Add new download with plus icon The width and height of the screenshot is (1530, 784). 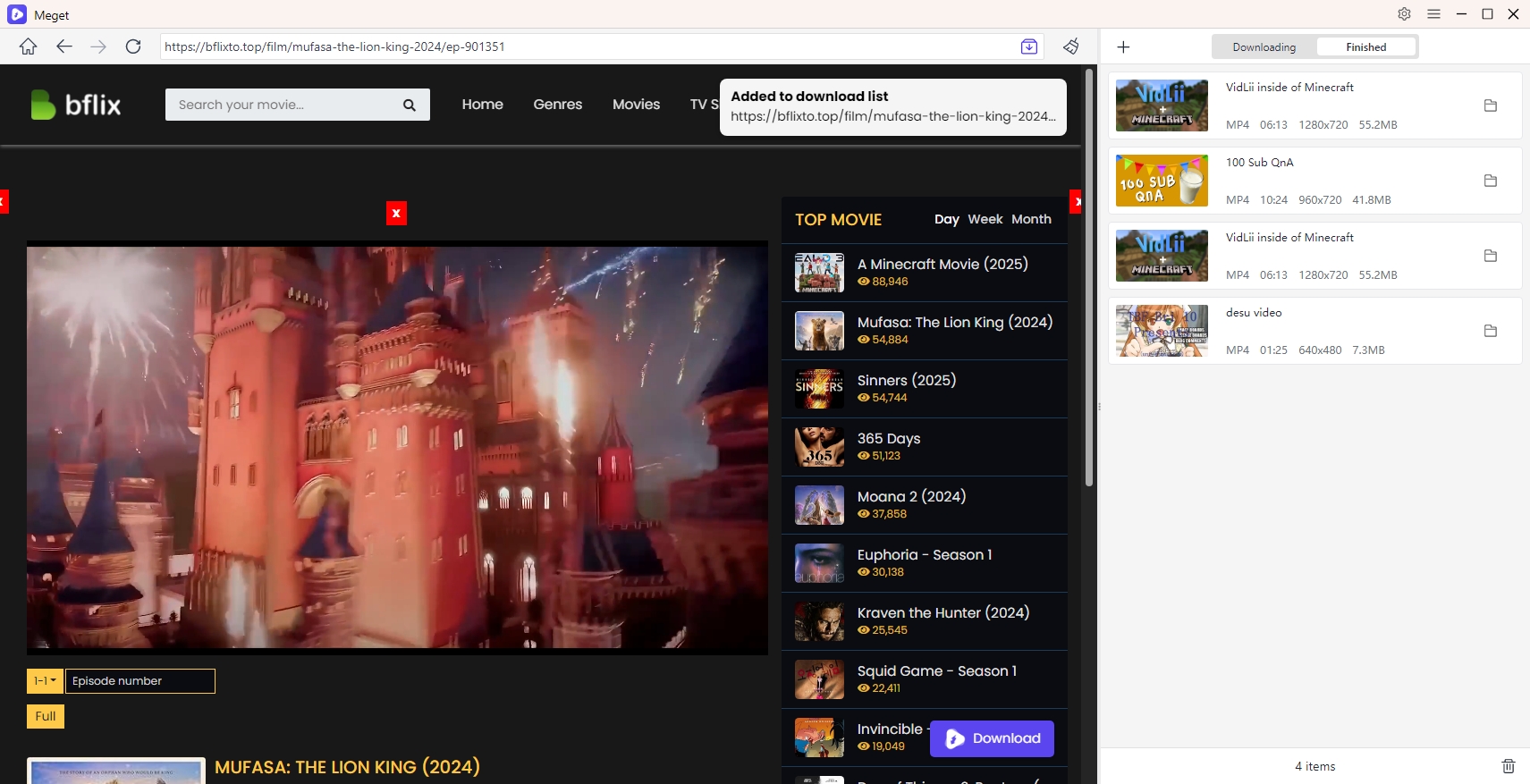[x=1124, y=46]
